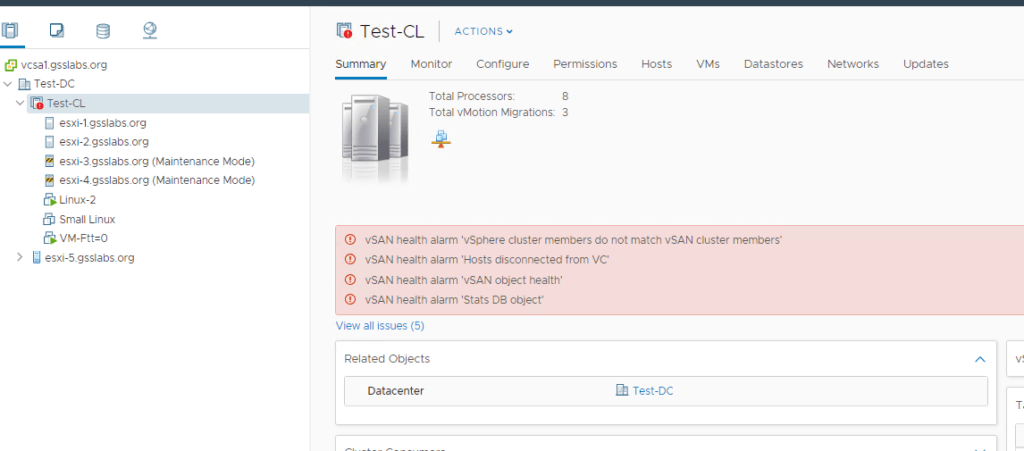Image resolution: width=1024 pixels, height=451 pixels.
Task: Open the Hosts and Clusters inventory view icon
Action: click(10, 30)
